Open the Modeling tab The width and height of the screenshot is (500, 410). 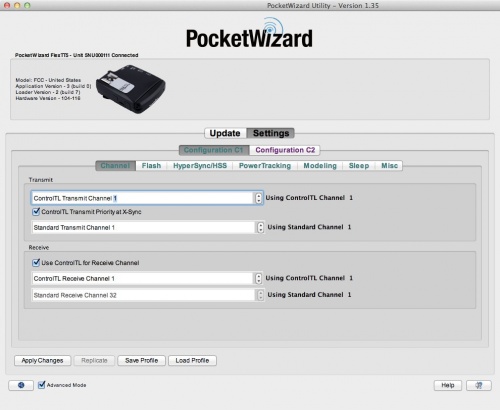320,166
